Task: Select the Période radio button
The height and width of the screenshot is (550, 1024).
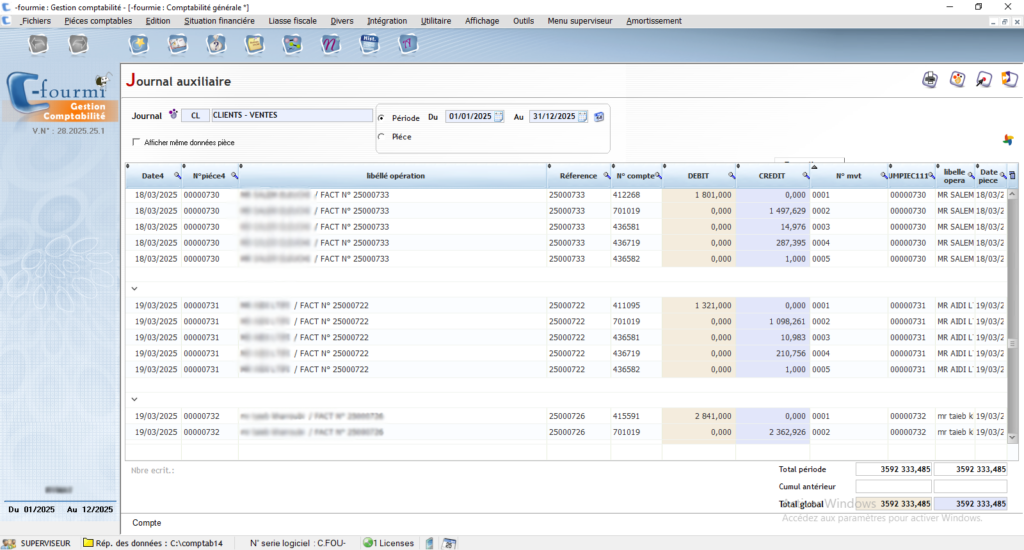Action: coord(381,117)
